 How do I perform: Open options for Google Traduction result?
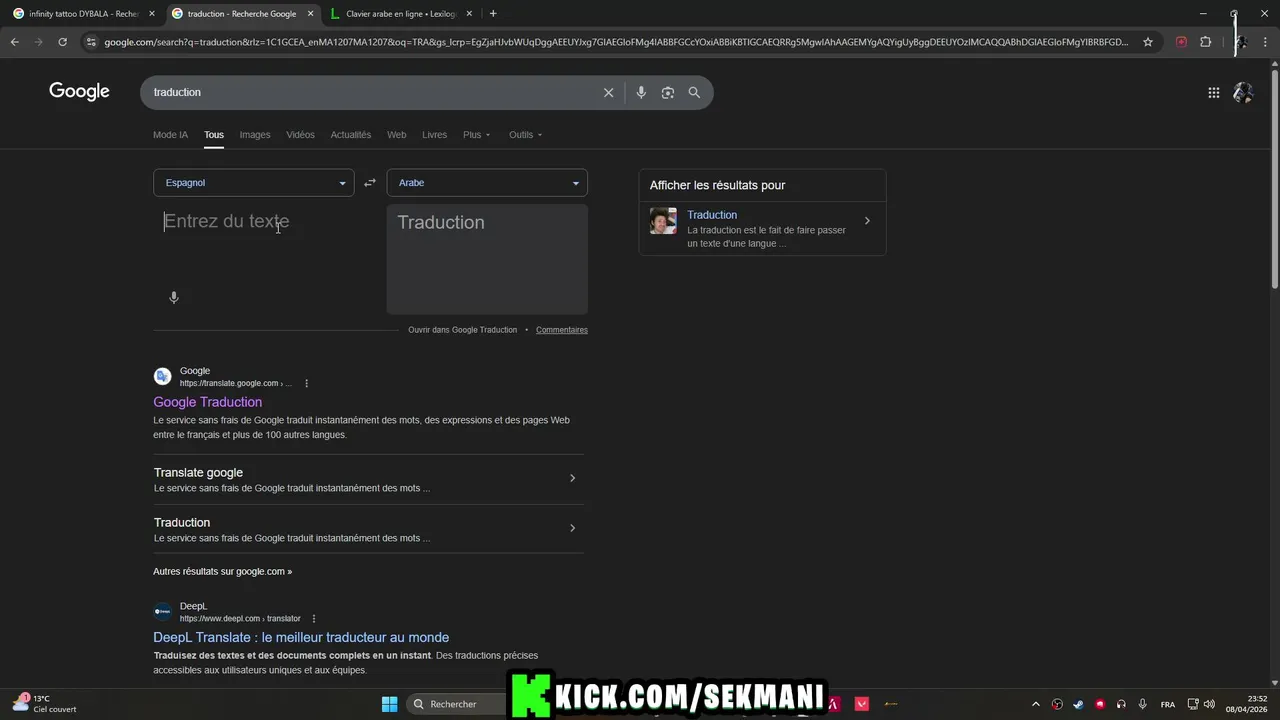pos(306,383)
